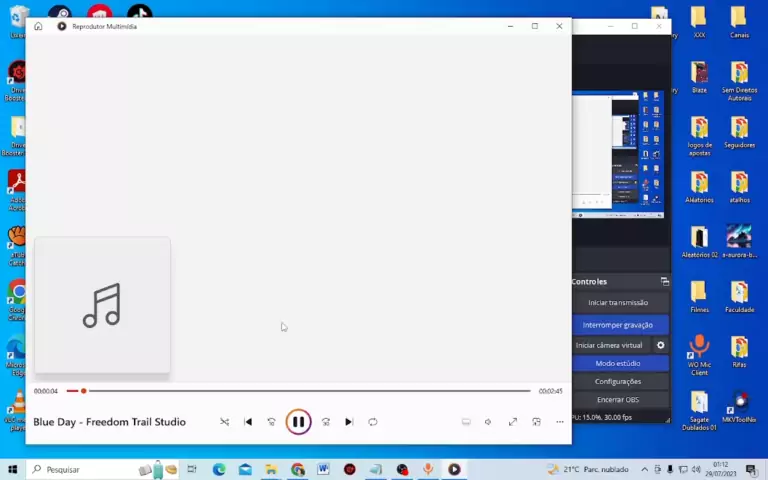Toggle shuffle playback

(224, 422)
